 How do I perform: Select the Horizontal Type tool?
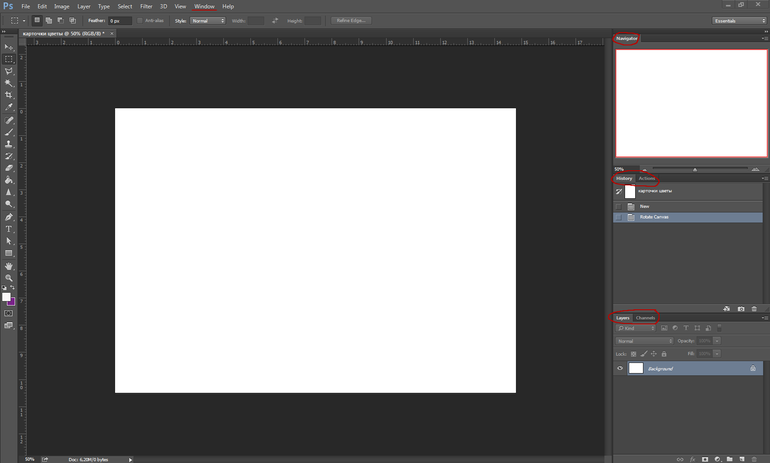(x=9, y=229)
